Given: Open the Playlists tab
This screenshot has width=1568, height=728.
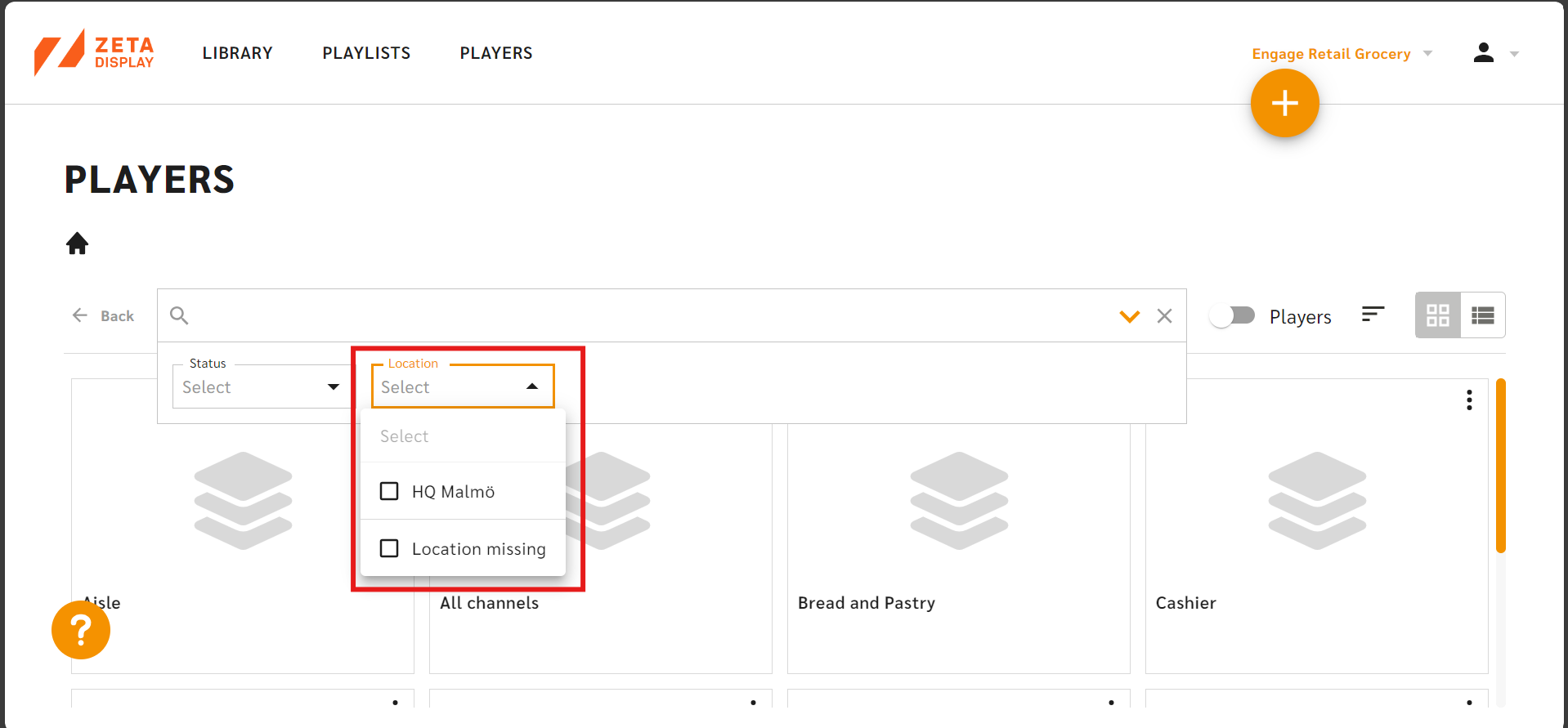Looking at the screenshot, I should pyautogui.click(x=366, y=53).
